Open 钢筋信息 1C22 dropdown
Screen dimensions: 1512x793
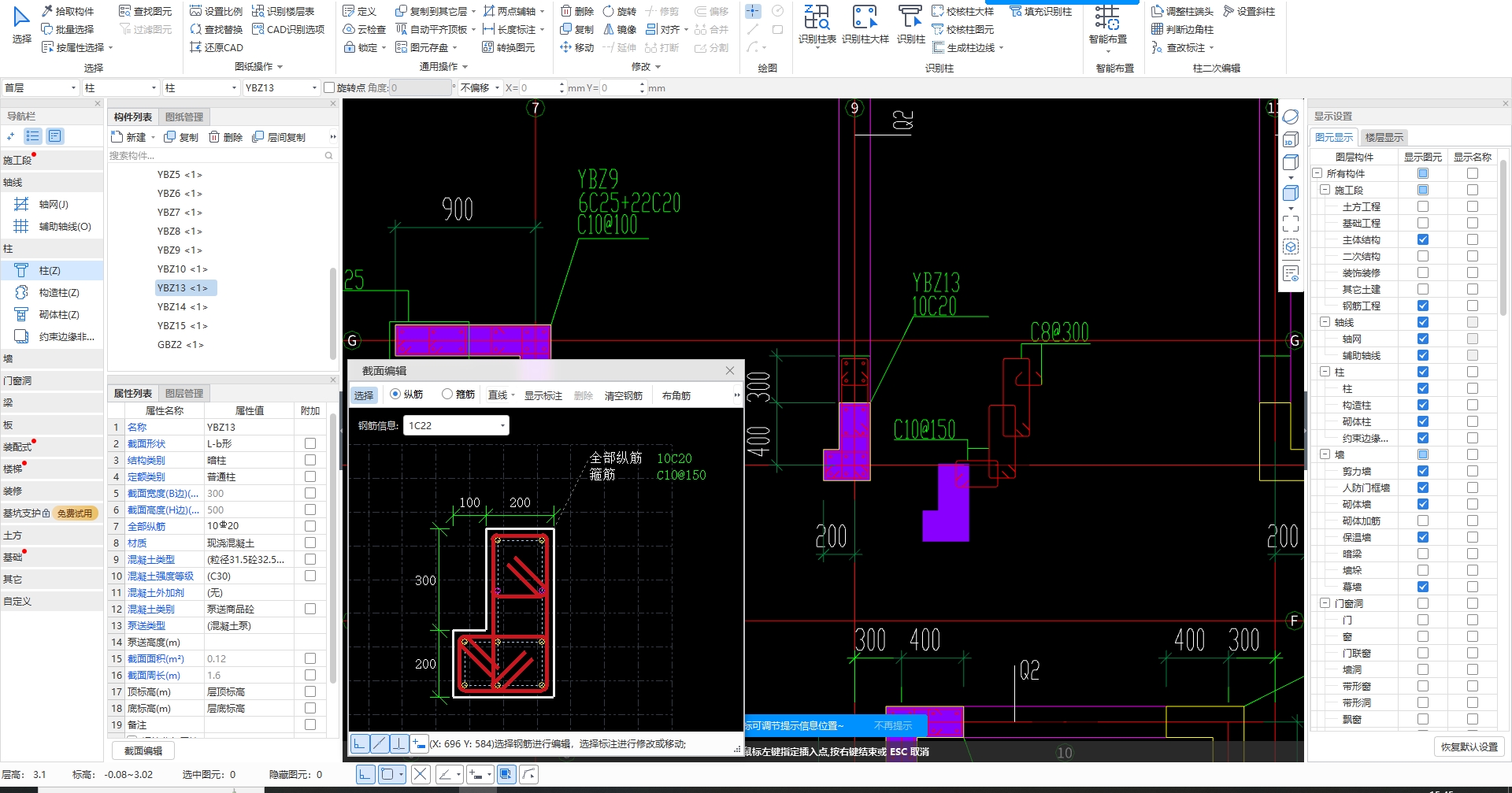[456, 425]
